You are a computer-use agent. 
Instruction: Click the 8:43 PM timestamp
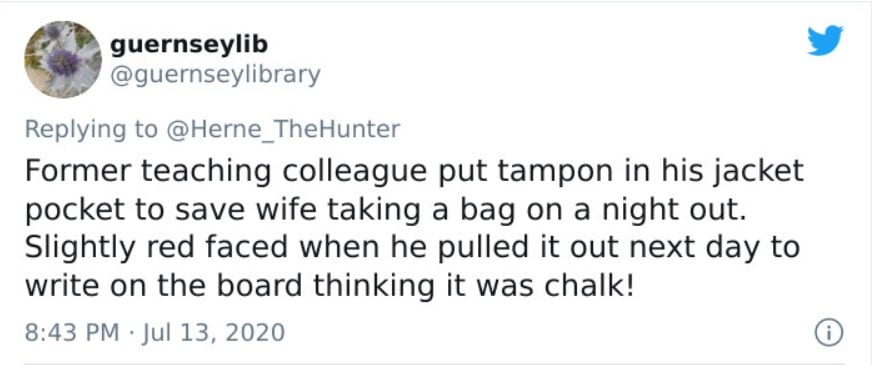[x=72, y=333]
